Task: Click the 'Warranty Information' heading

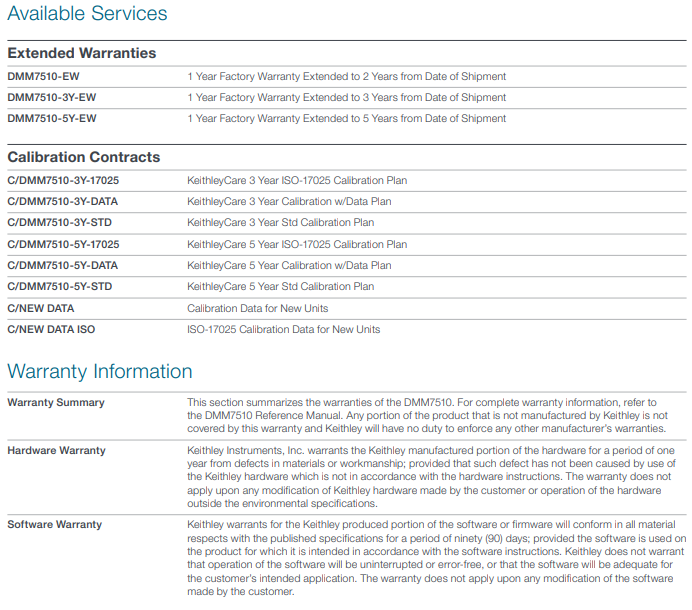Action: pos(100,372)
